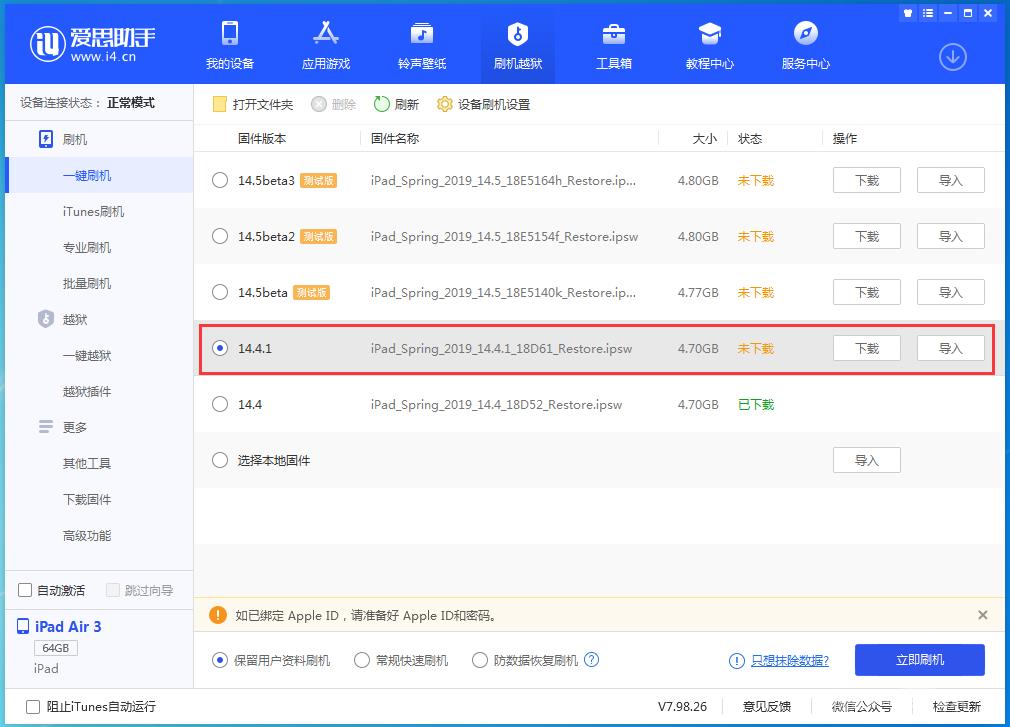Click the download manager arrow icon
Screen dimensions: 1010x727
click(952, 57)
